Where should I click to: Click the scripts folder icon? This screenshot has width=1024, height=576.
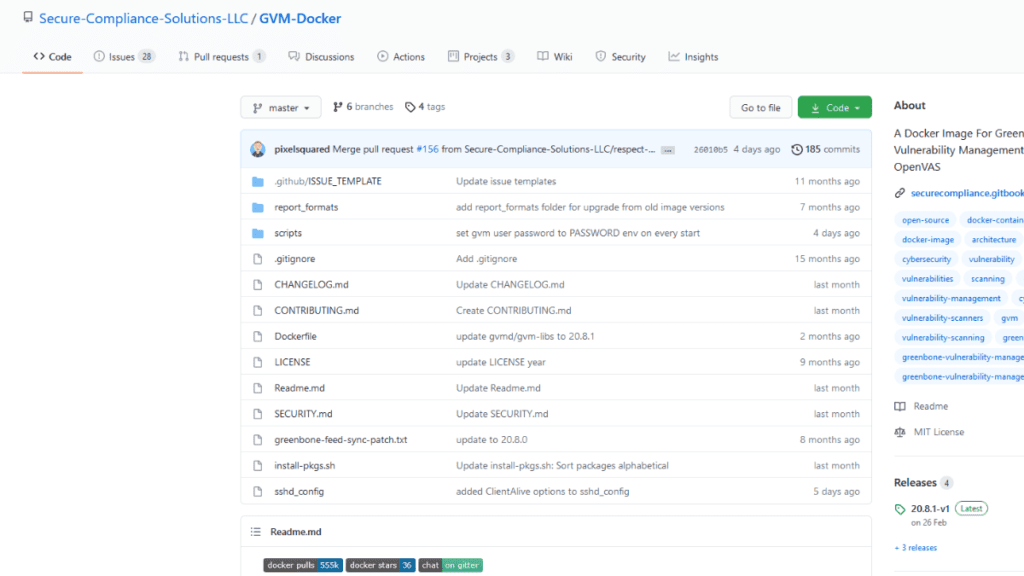(x=258, y=233)
